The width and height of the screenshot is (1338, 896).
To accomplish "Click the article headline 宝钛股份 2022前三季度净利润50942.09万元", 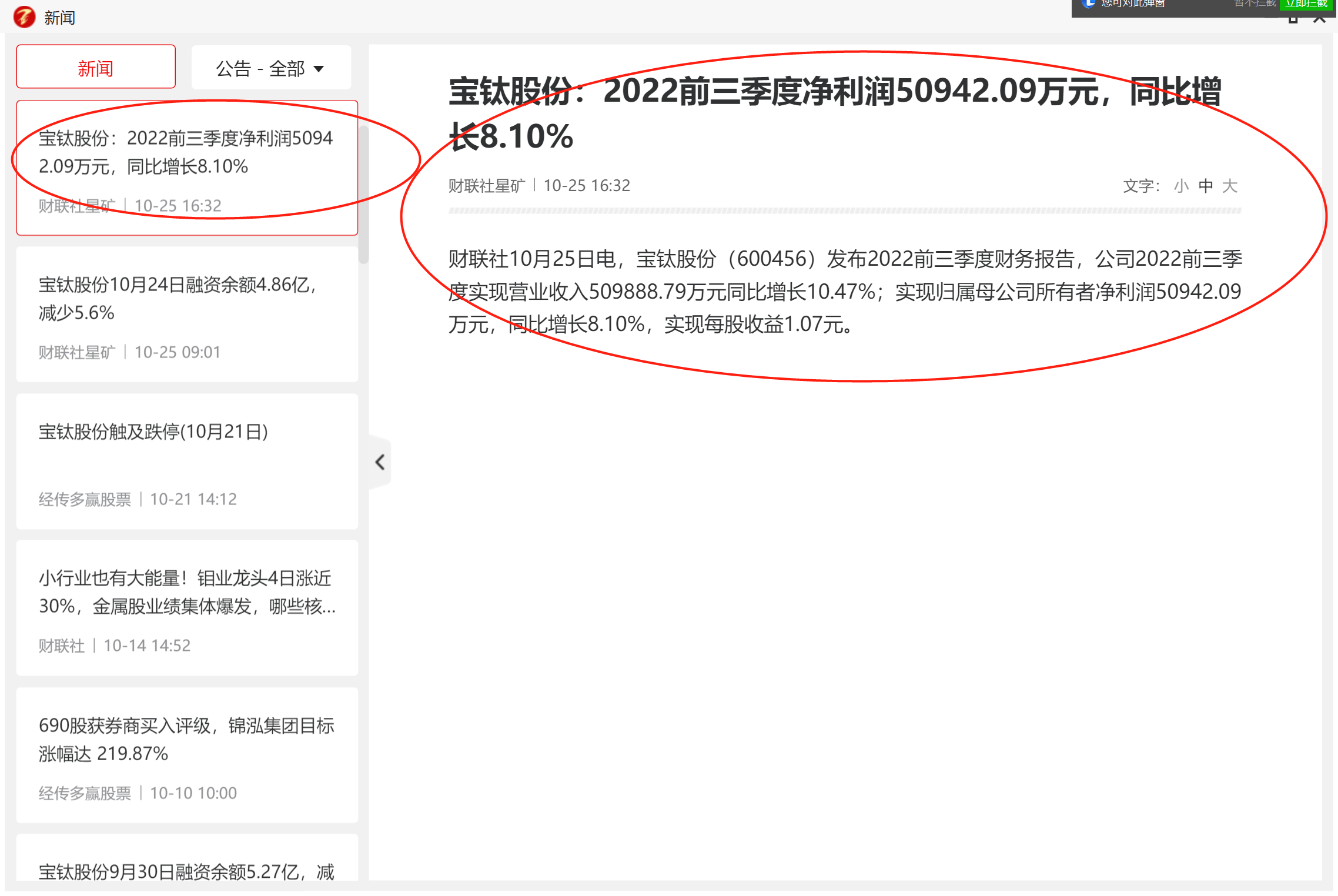I will pos(835,114).
